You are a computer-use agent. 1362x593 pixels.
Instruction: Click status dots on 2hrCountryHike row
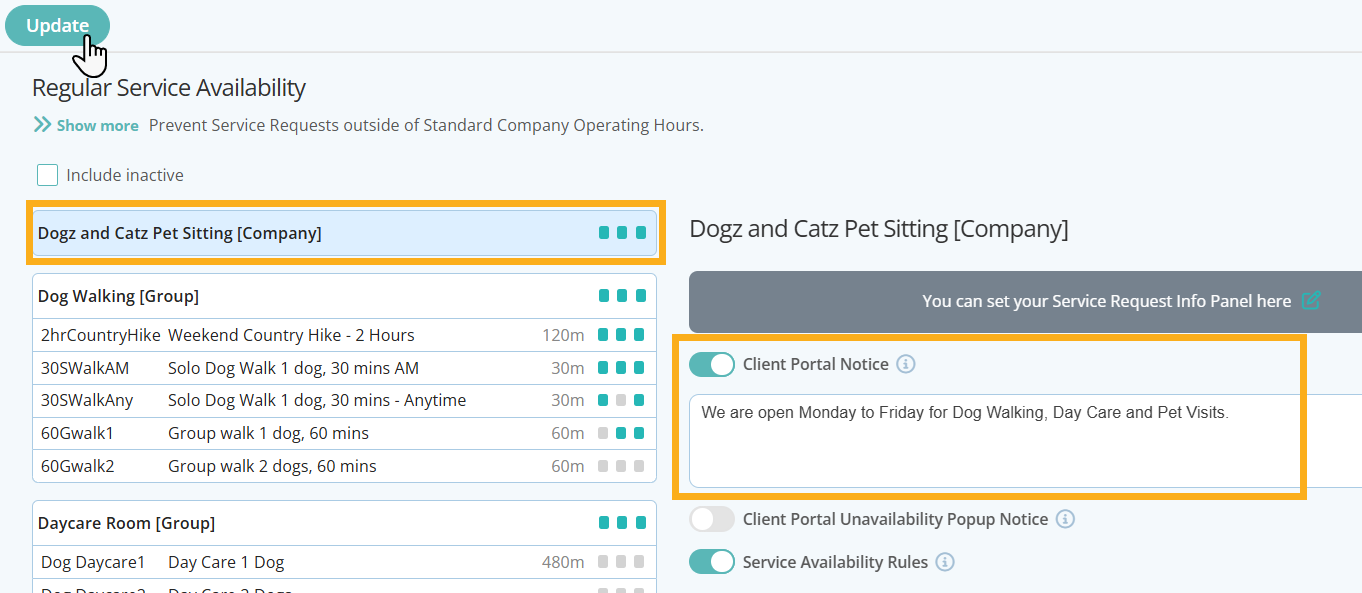pos(622,335)
